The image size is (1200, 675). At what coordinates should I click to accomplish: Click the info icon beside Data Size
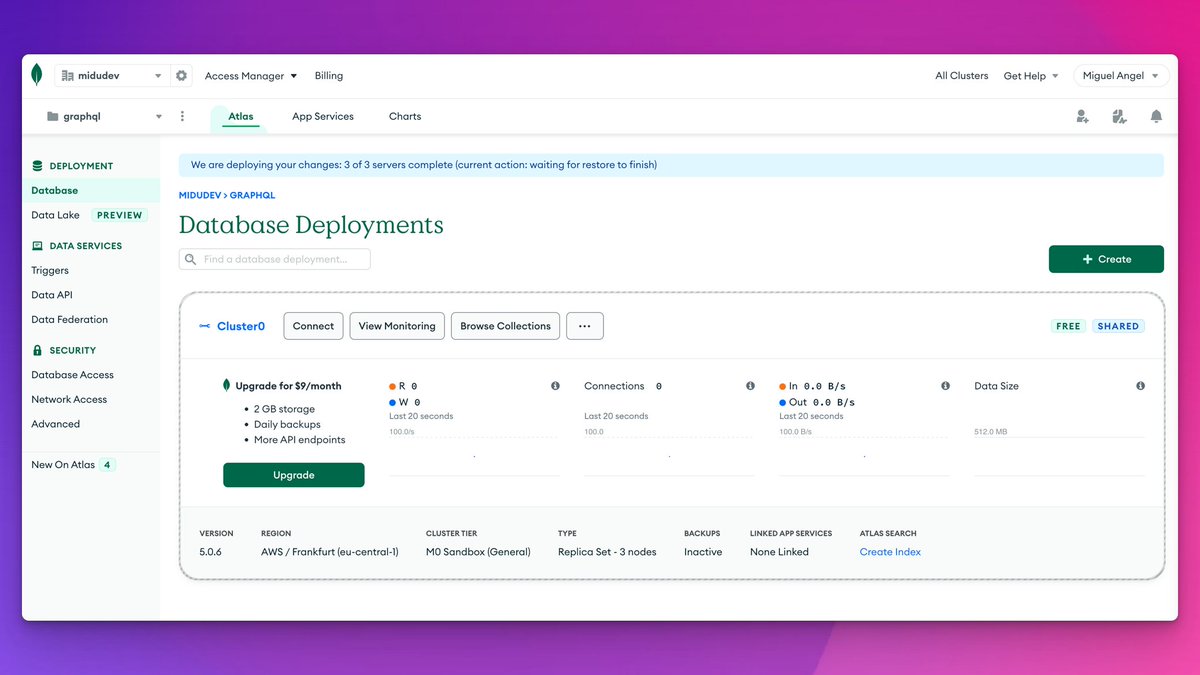(1140, 386)
